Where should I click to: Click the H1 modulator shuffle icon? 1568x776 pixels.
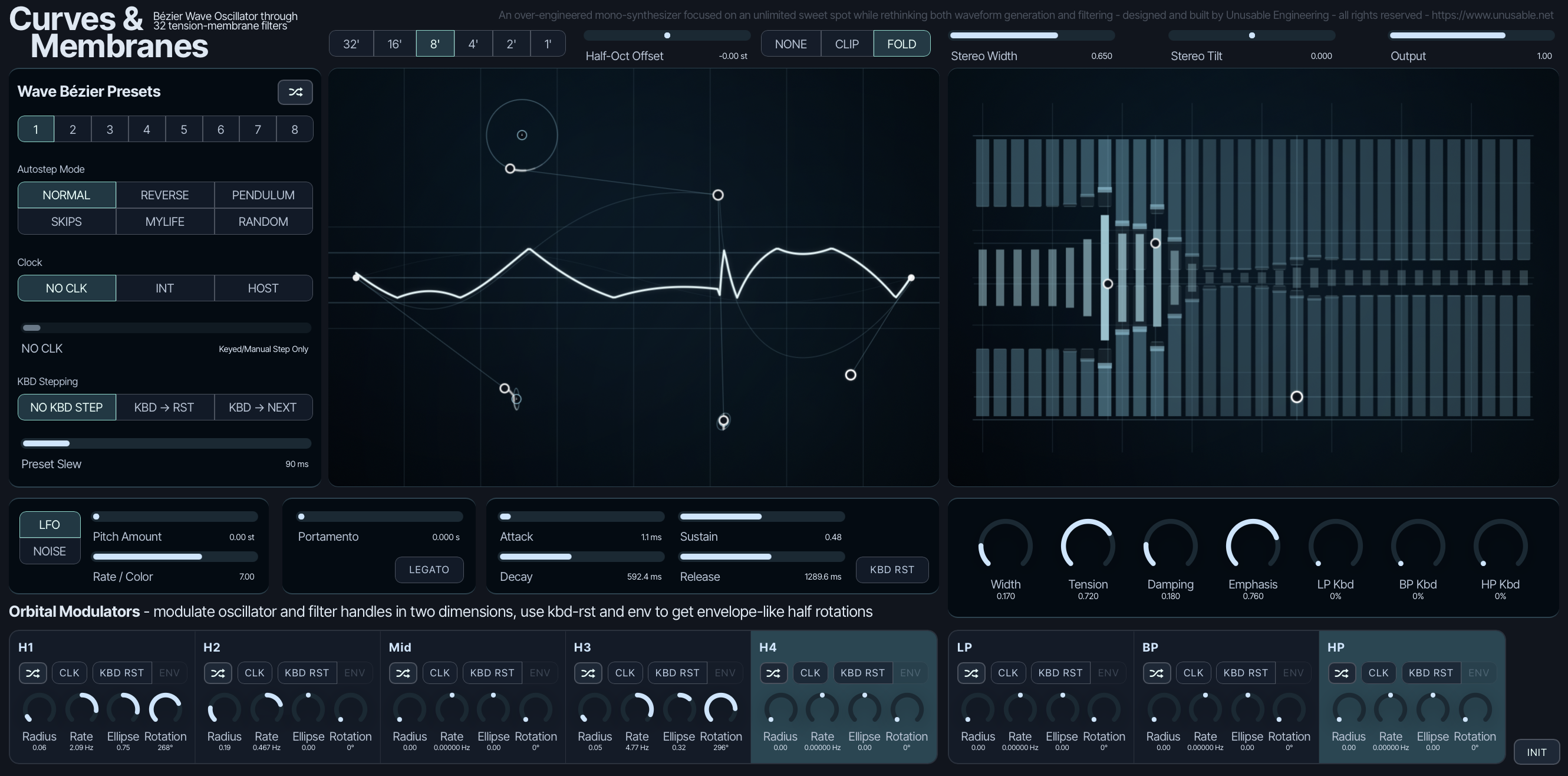point(33,673)
